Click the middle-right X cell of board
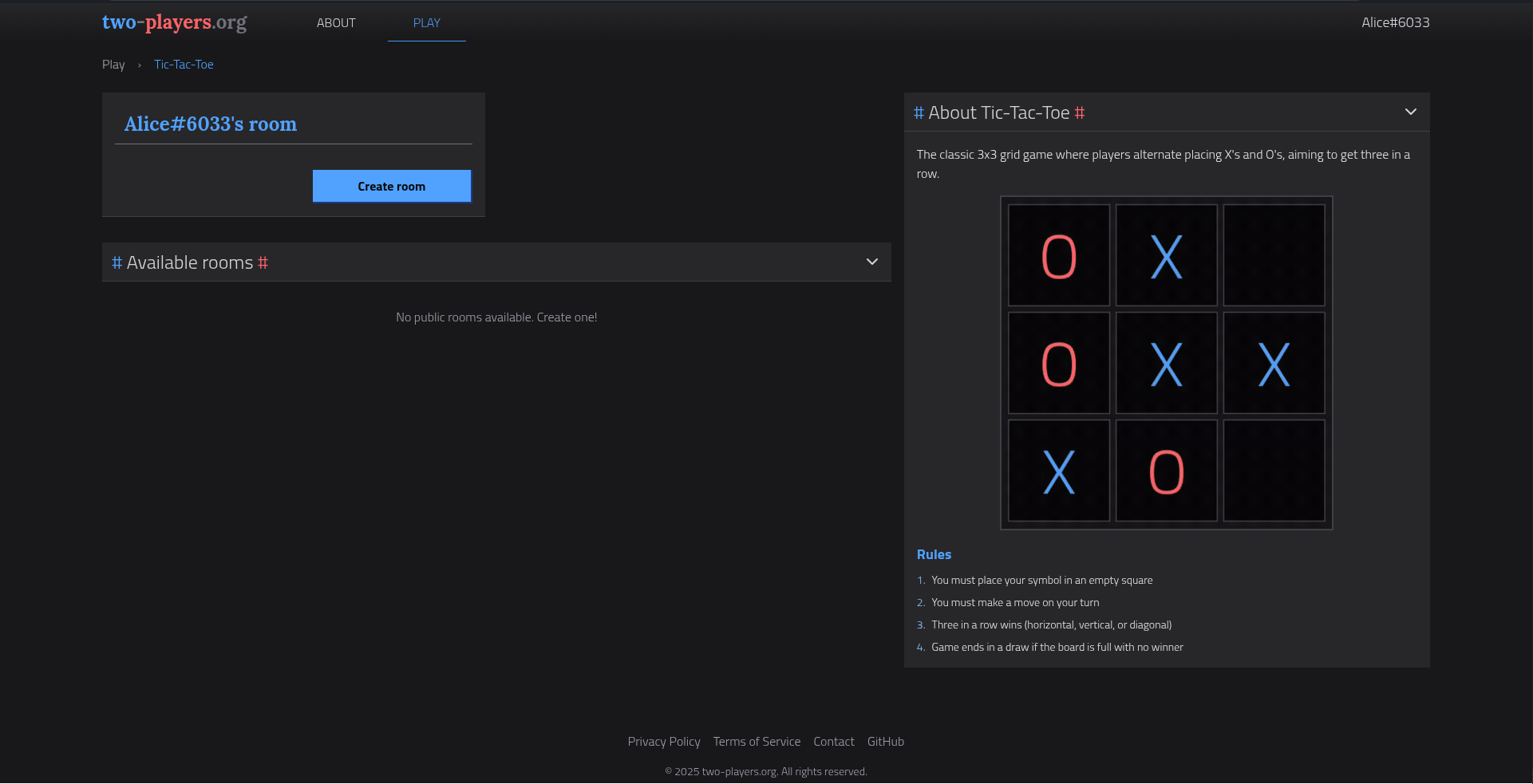This screenshot has width=1533, height=784. (x=1274, y=363)
